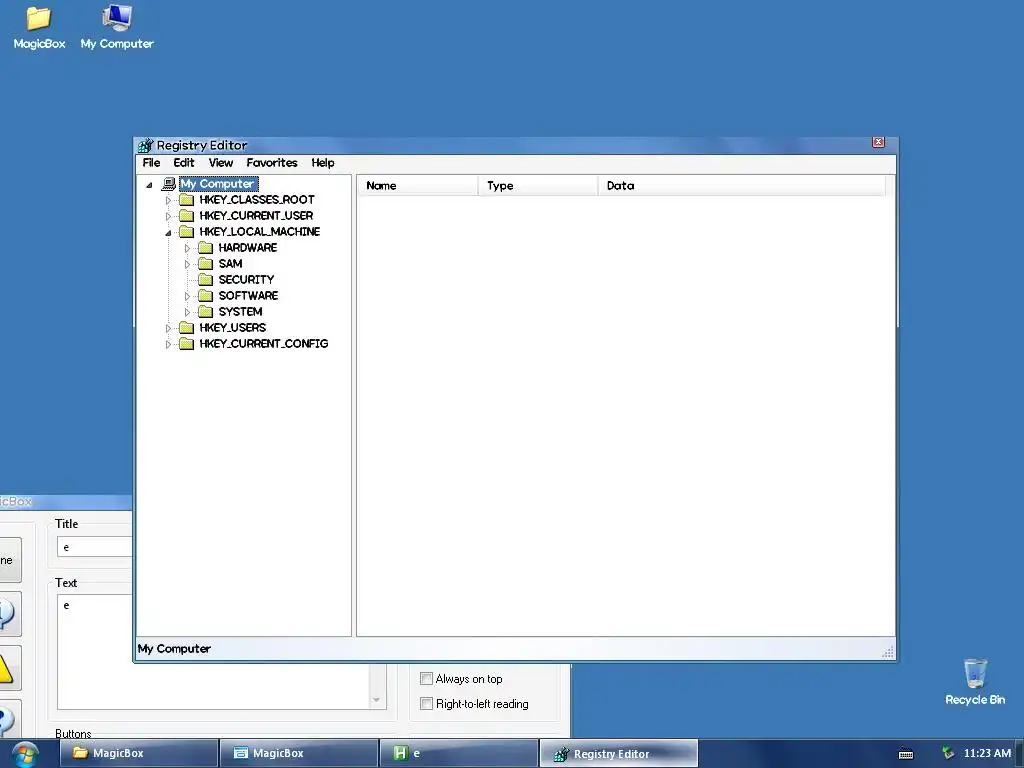Screen dimensions: 1024x768
Task: Click the SAM folder icon
Action: coord(206,264)
